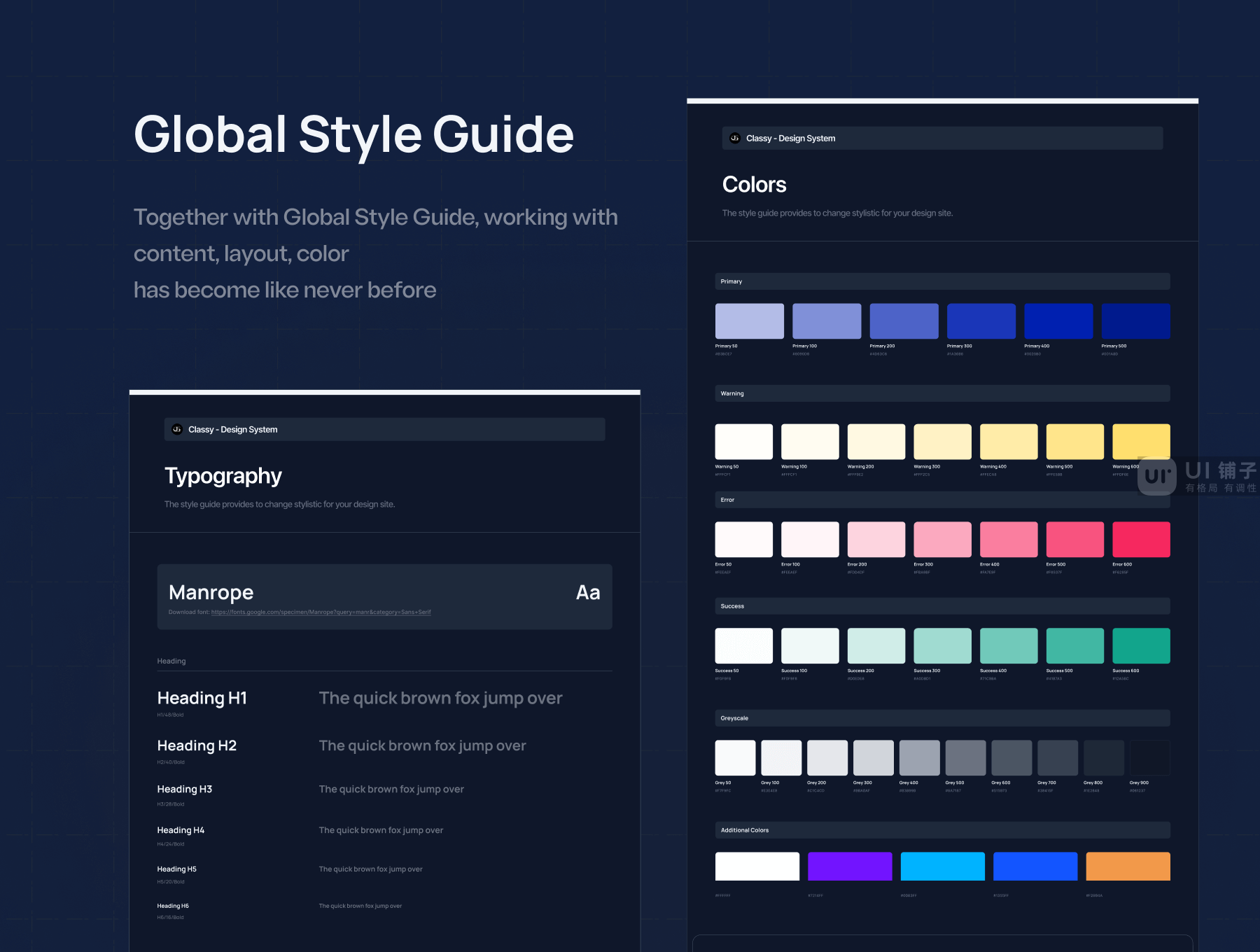Select the Grey 800 swatch

point(1104,758)
